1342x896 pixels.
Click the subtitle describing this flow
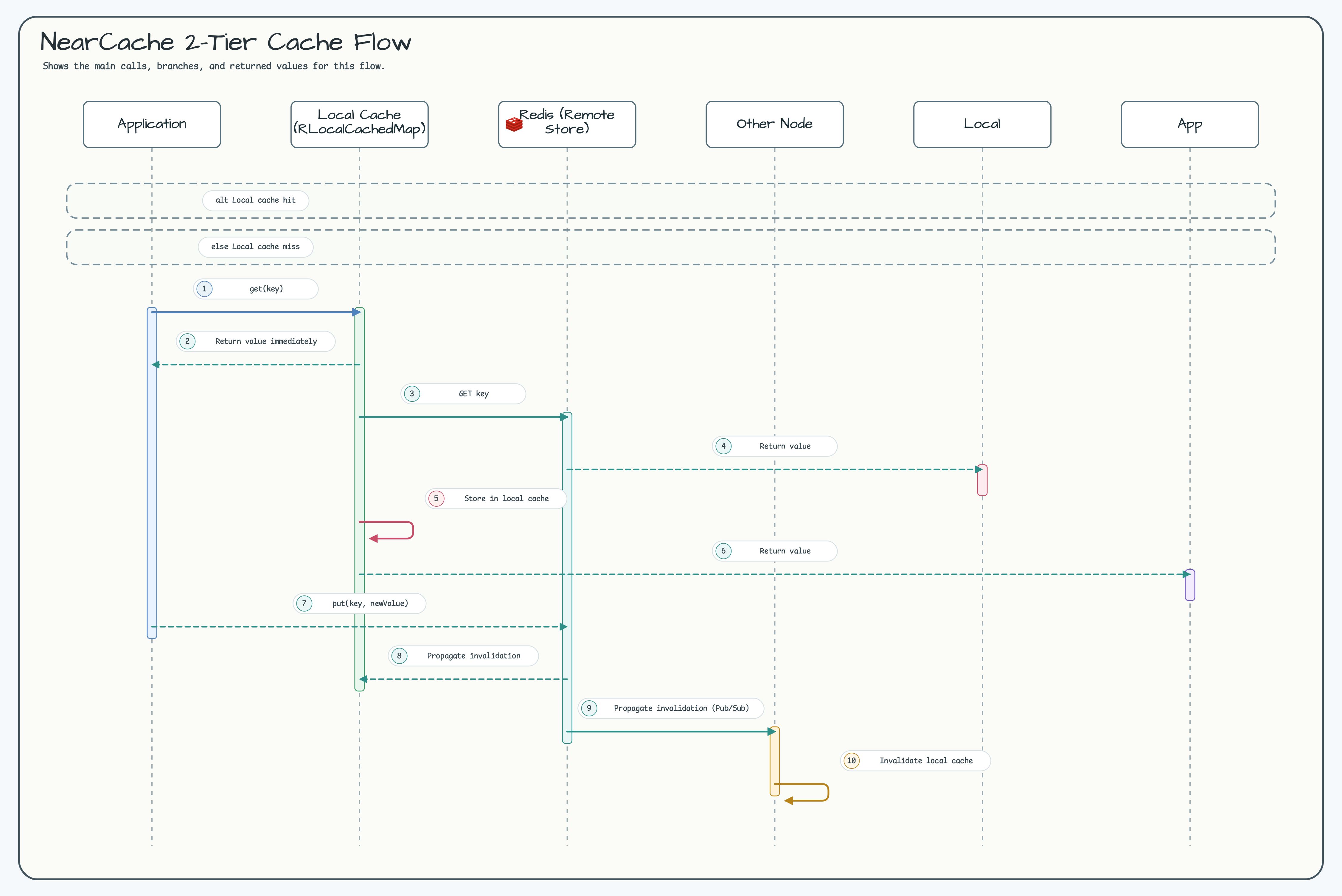coord(214,66)
